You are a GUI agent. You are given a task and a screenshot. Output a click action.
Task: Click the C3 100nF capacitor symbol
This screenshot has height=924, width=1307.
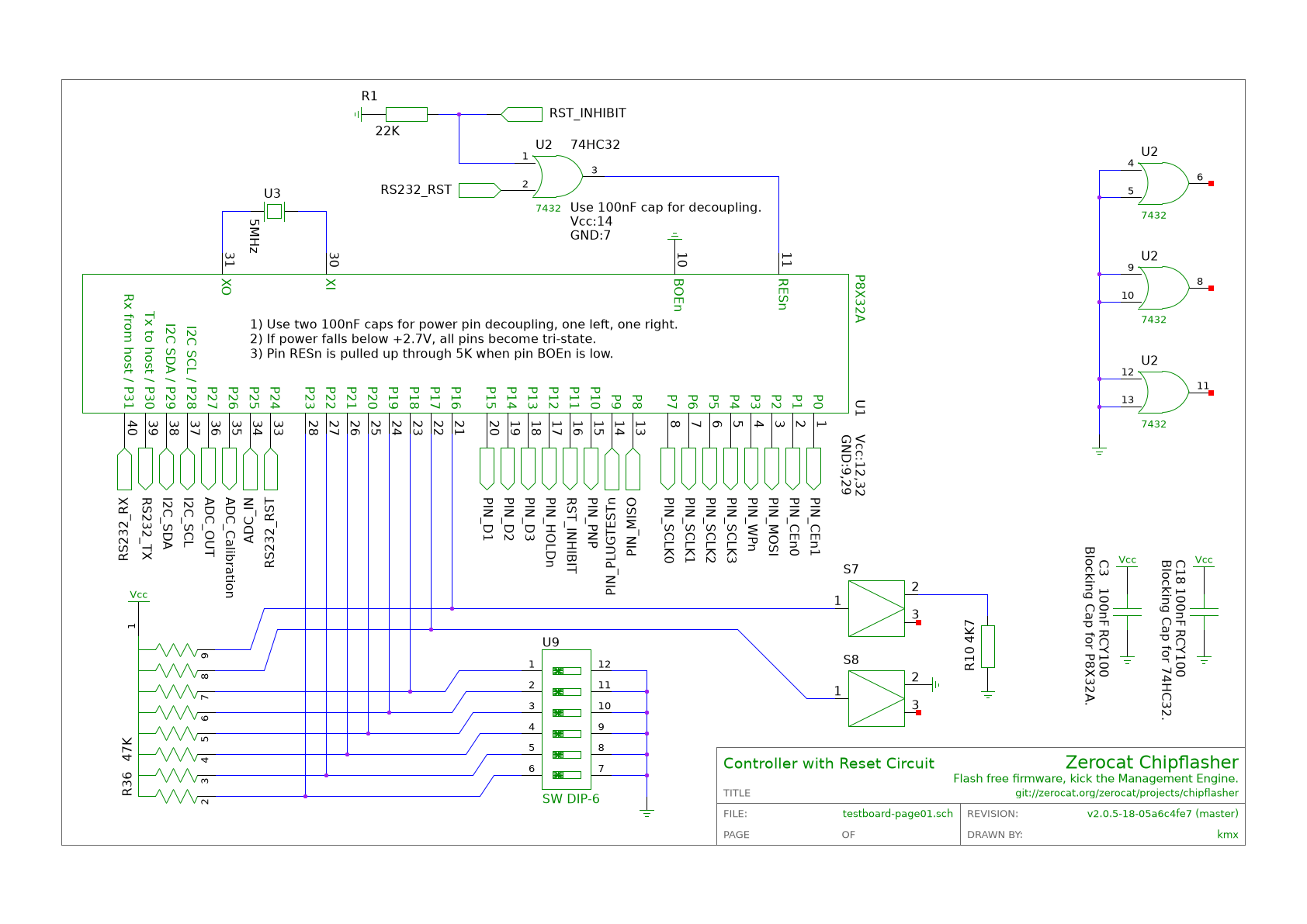point(1127,612)
